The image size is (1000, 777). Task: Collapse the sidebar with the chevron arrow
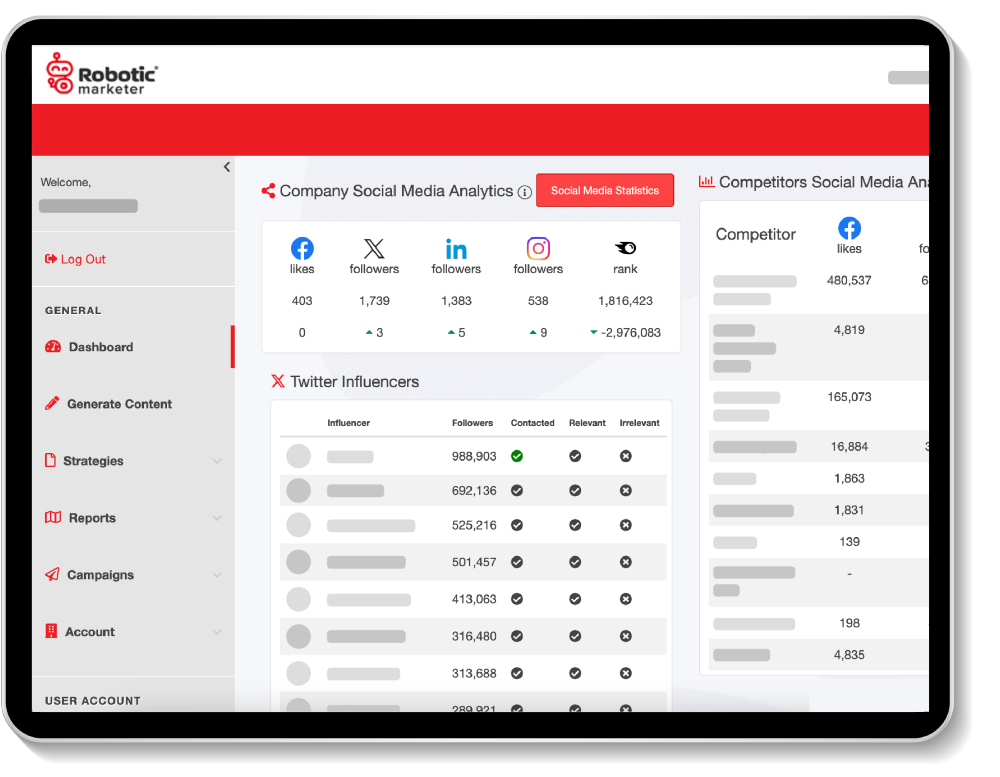click(x=226, y=167)
